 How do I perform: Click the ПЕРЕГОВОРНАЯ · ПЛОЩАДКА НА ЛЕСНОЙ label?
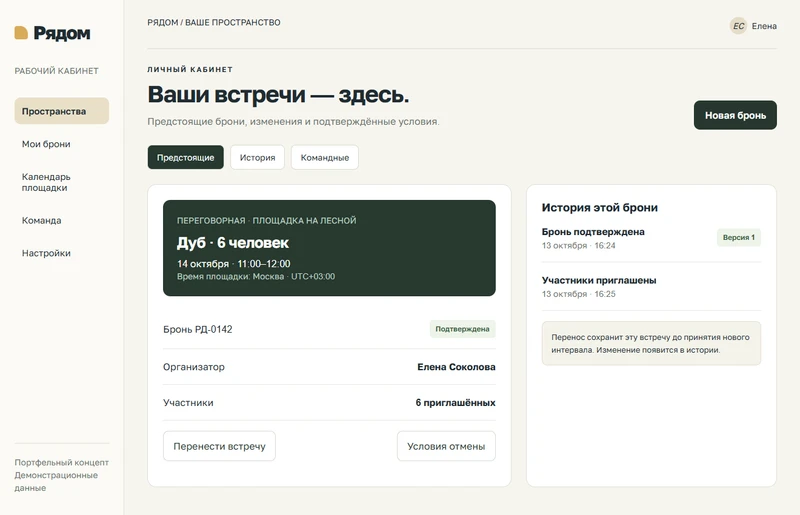(x=266, y=220)
